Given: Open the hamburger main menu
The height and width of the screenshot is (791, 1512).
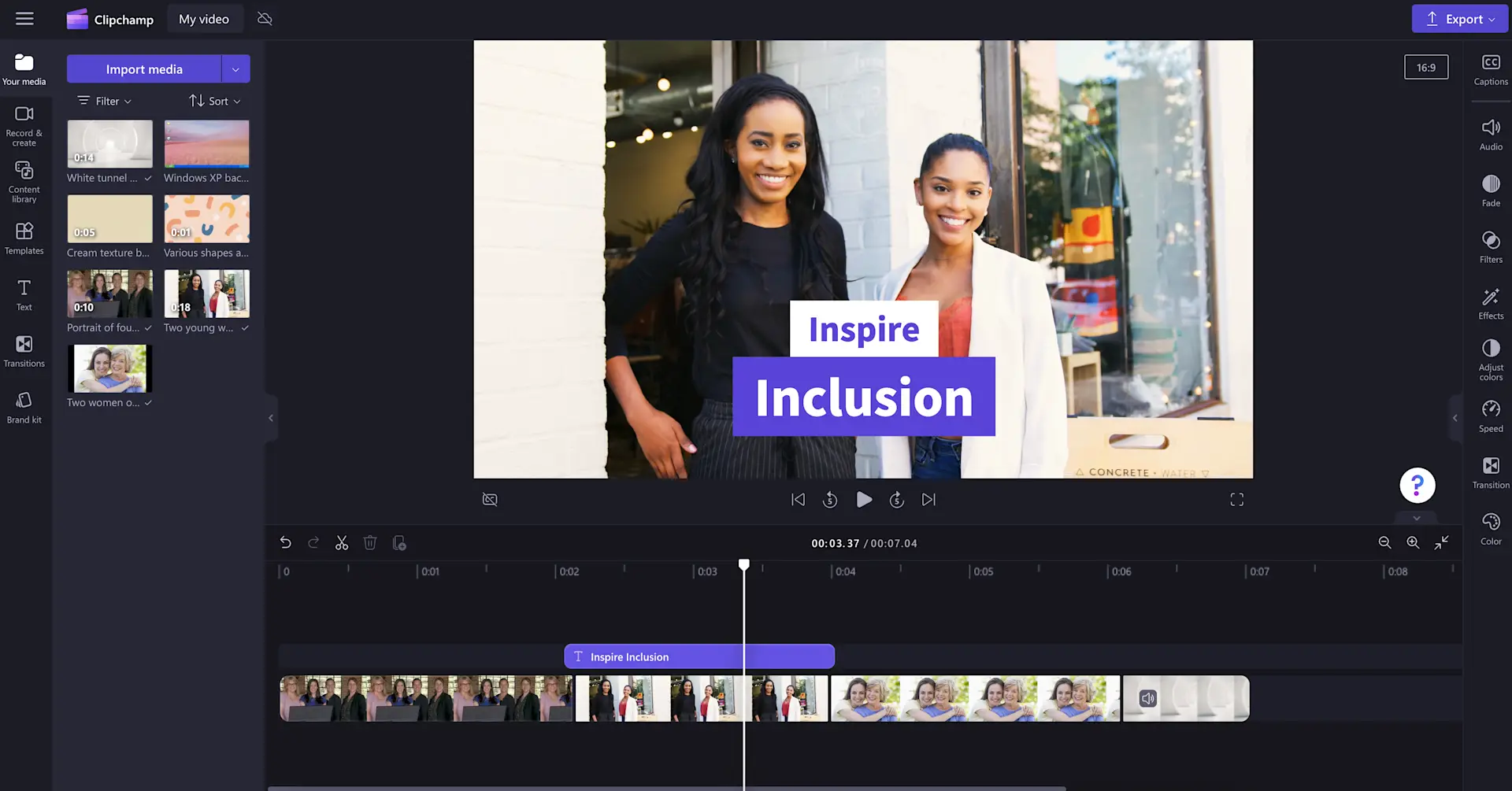Looking at the screenshot, I should pos(24,19).
